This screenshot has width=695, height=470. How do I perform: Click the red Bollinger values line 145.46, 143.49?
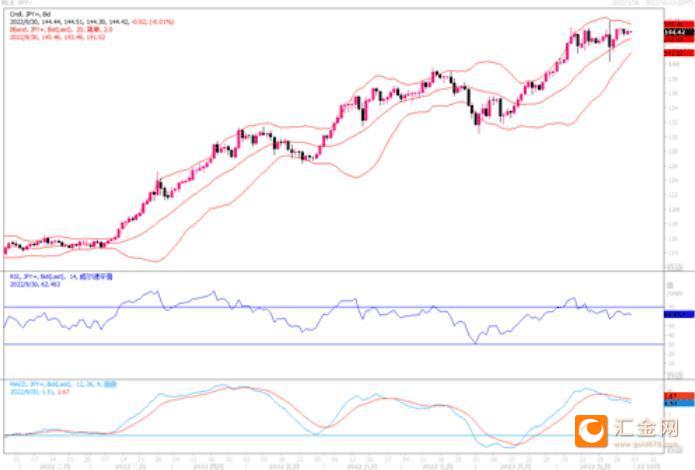tap(57, 37)
